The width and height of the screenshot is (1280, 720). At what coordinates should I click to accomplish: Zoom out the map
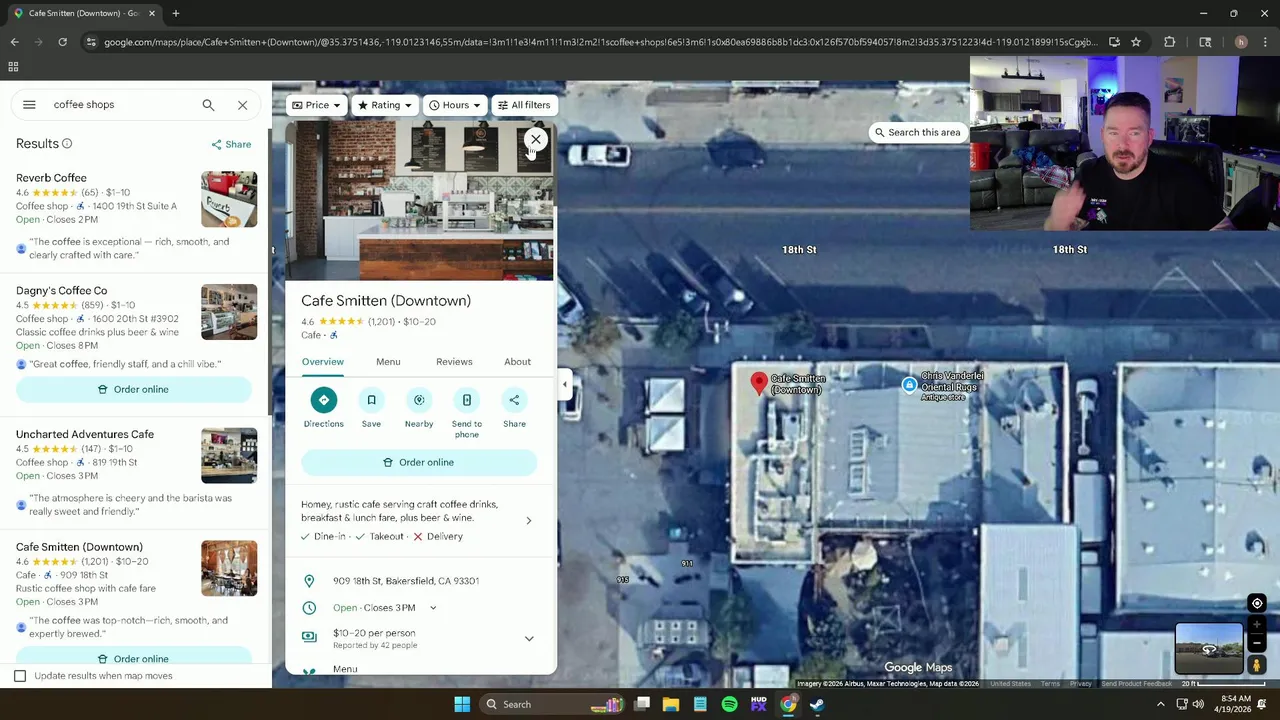click(1257, 644)
